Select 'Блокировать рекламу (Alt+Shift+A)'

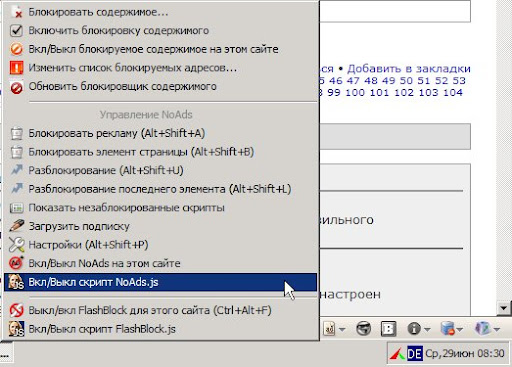(x=160, y=133)
